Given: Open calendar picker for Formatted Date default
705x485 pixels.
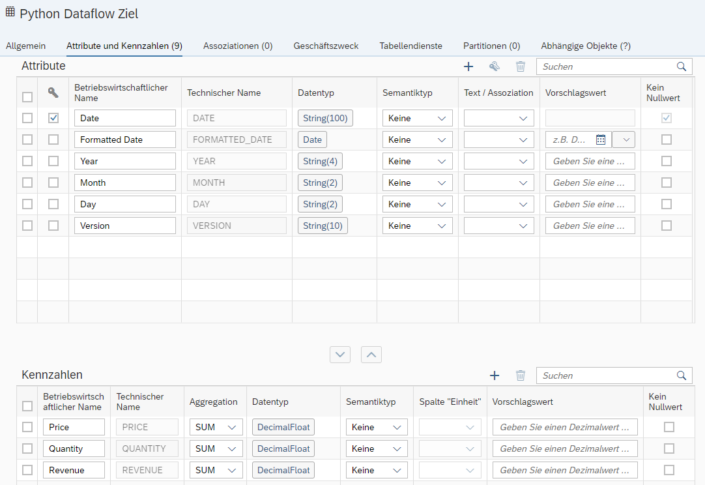Looking at the screenshot, I should pyautogui.click(x=601, y=140).
